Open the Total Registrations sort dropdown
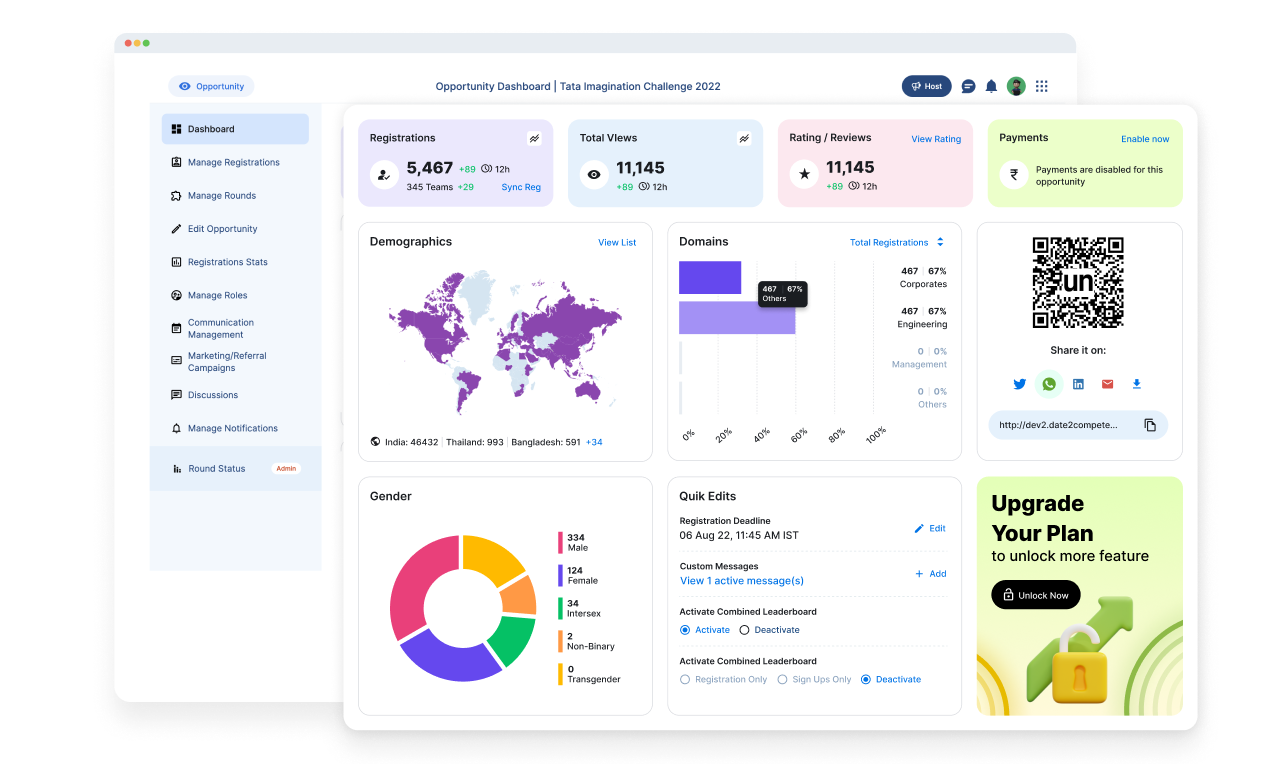This screenshot has width=1287, height=764. coord(897,242)
